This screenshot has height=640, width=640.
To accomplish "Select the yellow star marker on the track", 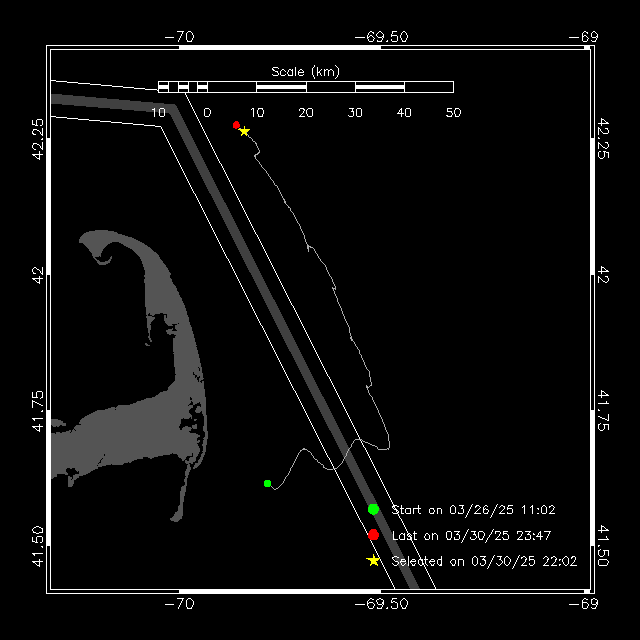I will pos(245,131).
